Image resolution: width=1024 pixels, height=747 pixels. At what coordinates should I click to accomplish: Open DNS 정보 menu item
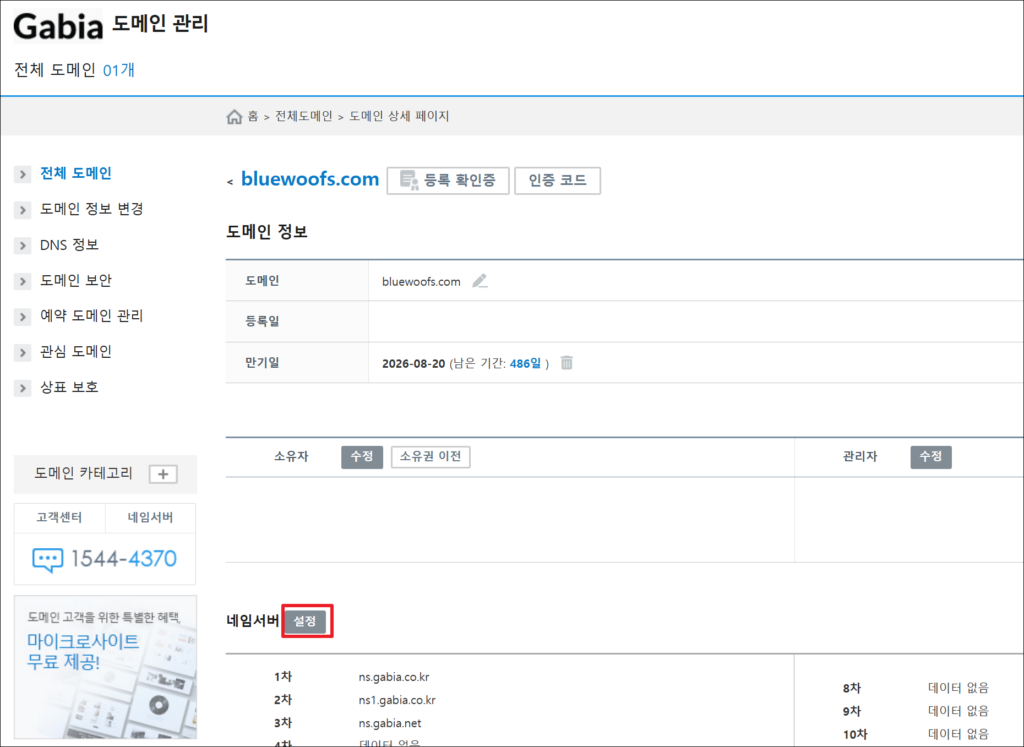(x=69, y=245)
